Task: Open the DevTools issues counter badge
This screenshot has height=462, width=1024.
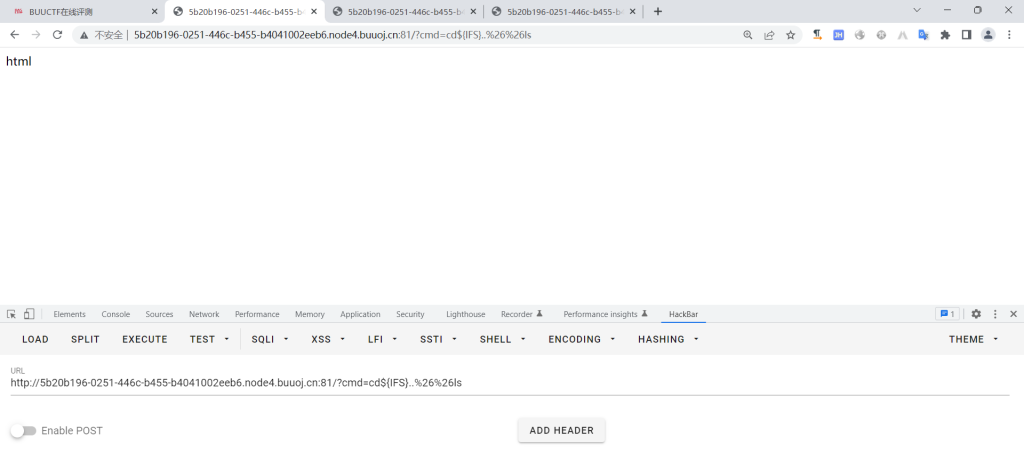Action: 946,314
